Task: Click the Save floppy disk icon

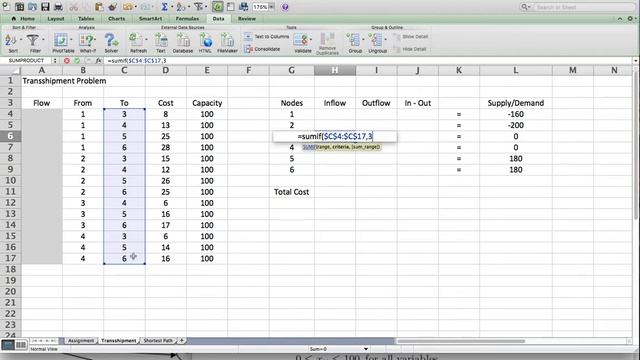Action: click(45, 7)
